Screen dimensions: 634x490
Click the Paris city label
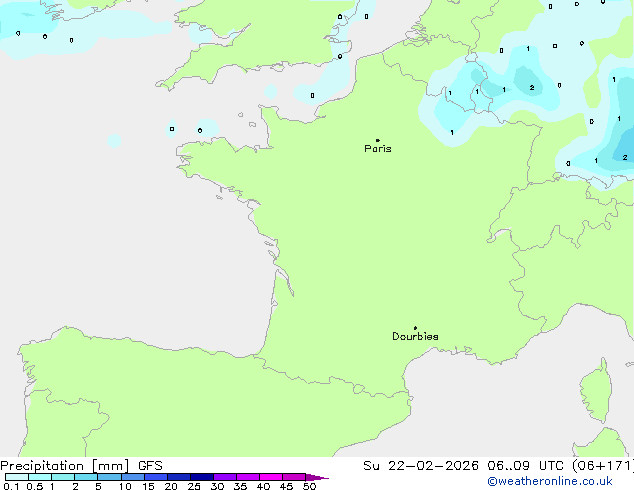pos(378,149)
